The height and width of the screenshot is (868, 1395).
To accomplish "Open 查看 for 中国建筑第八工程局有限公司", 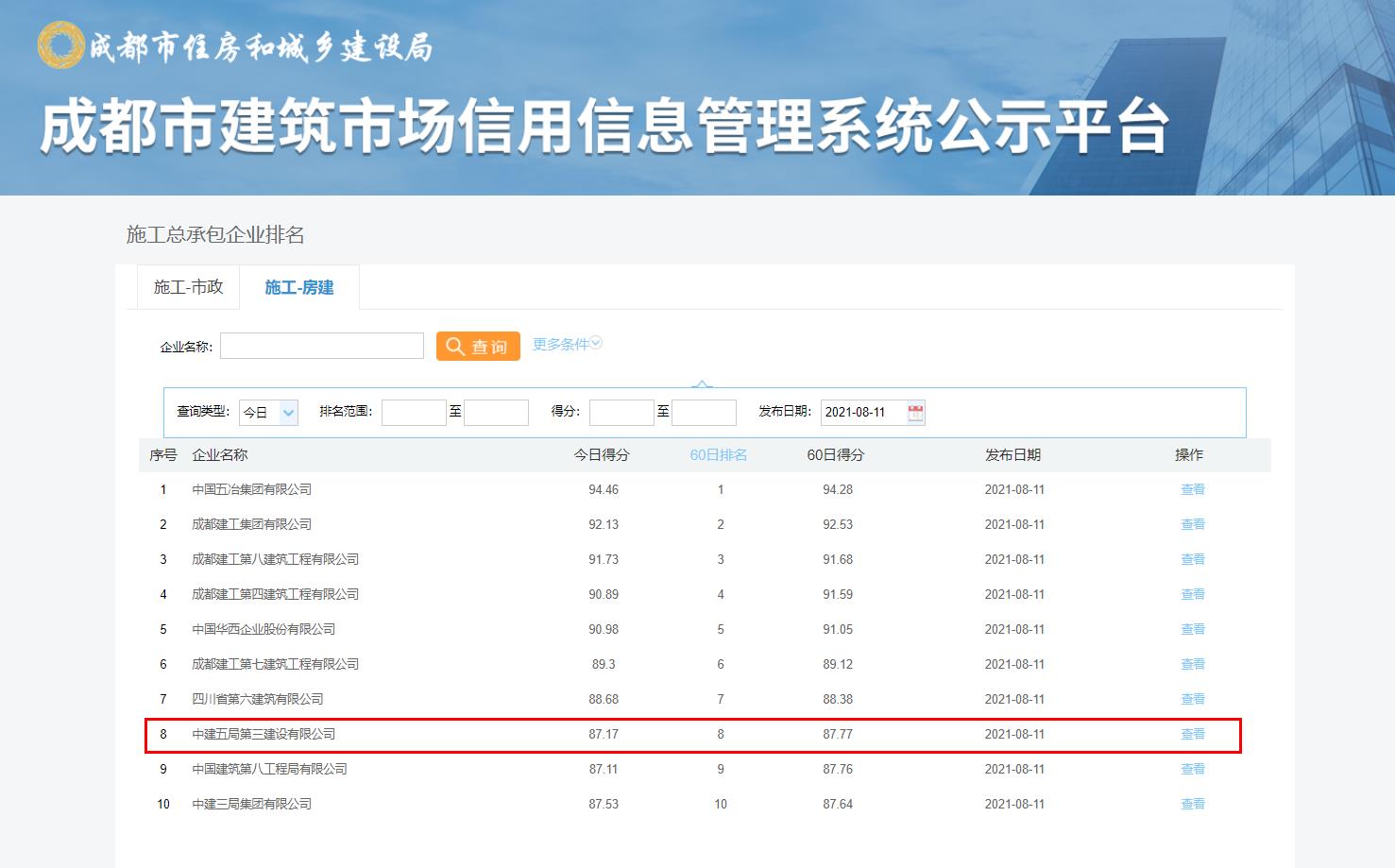I will (1193, 769).
